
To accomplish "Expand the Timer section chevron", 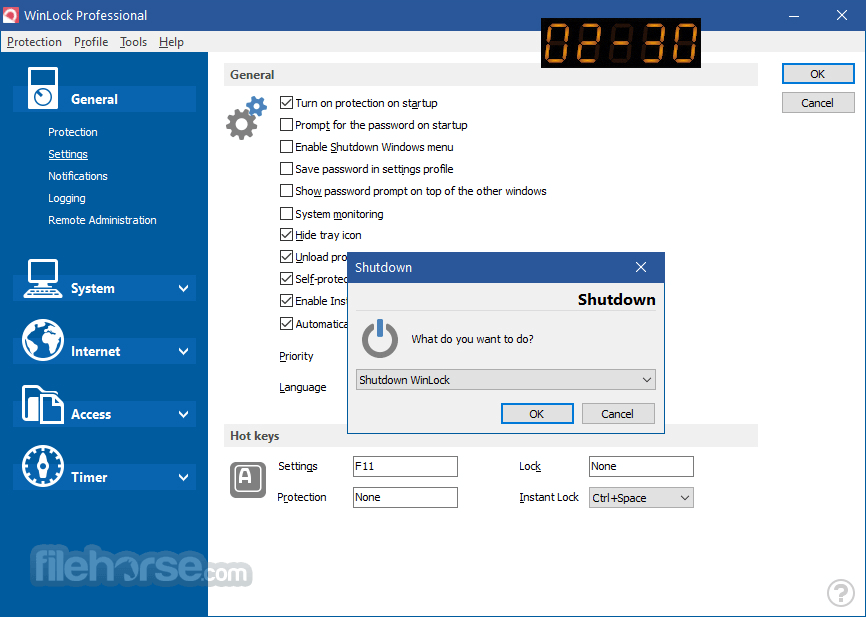I will coord(183,477).
